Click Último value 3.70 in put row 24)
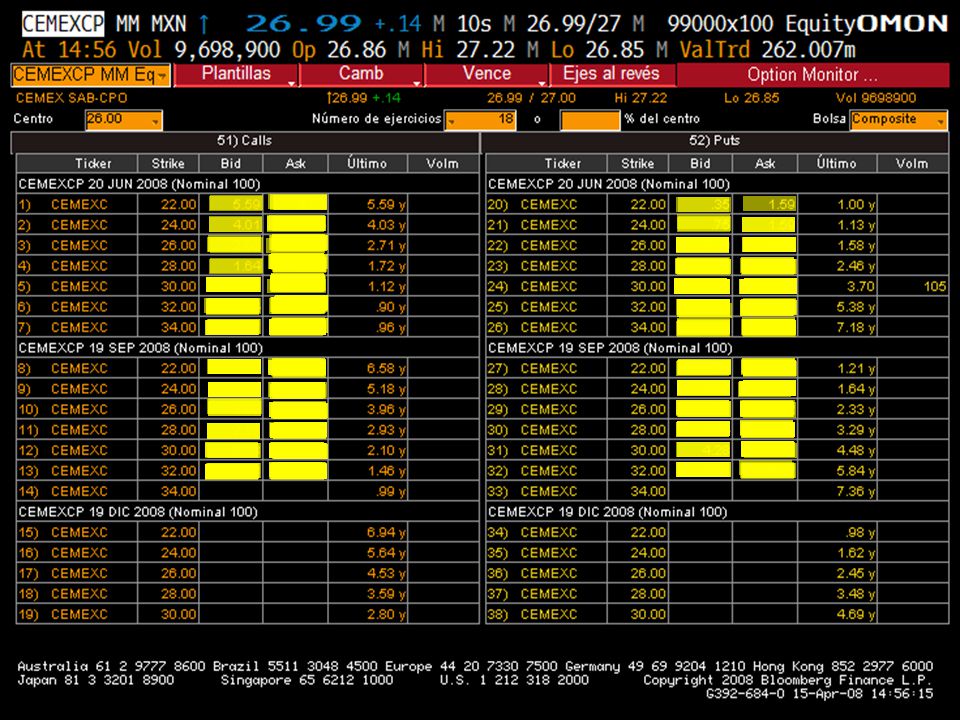This screenshot has width=960, height=720. tap(860, 287)
